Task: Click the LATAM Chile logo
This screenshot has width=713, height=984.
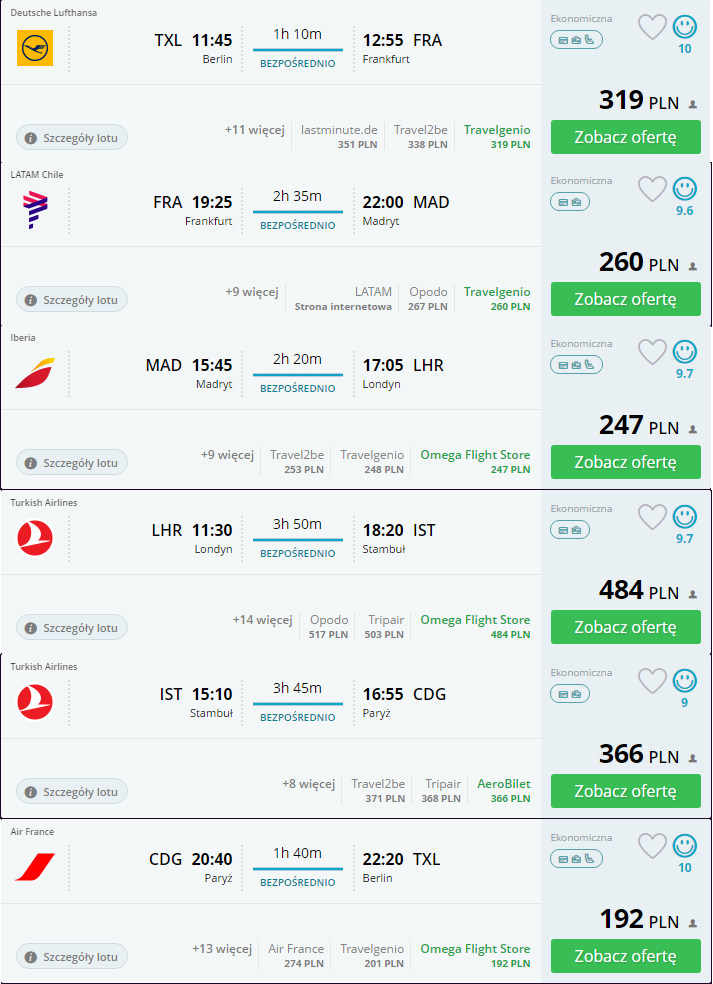Action: 35,210
